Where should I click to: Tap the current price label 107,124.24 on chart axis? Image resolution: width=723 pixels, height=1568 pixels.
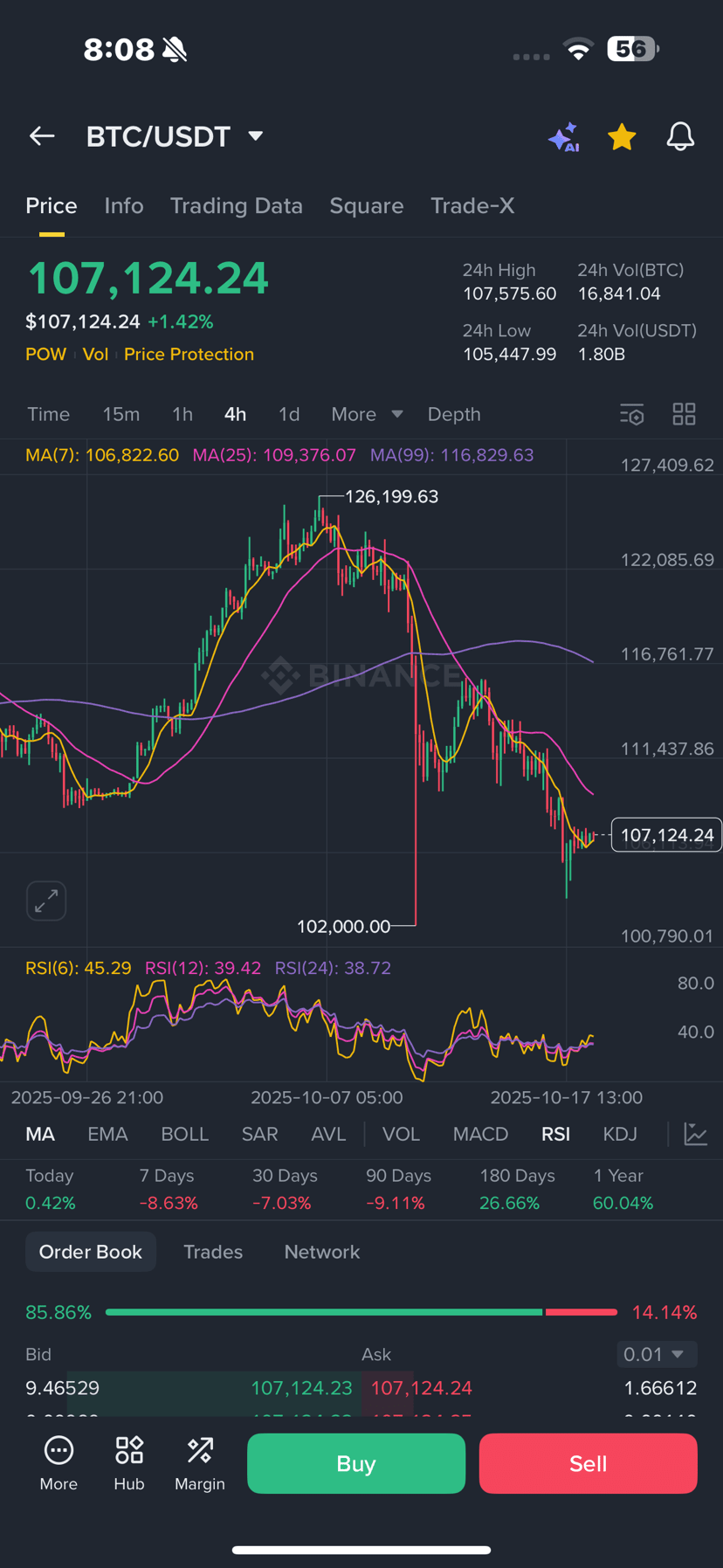point(666,835)
